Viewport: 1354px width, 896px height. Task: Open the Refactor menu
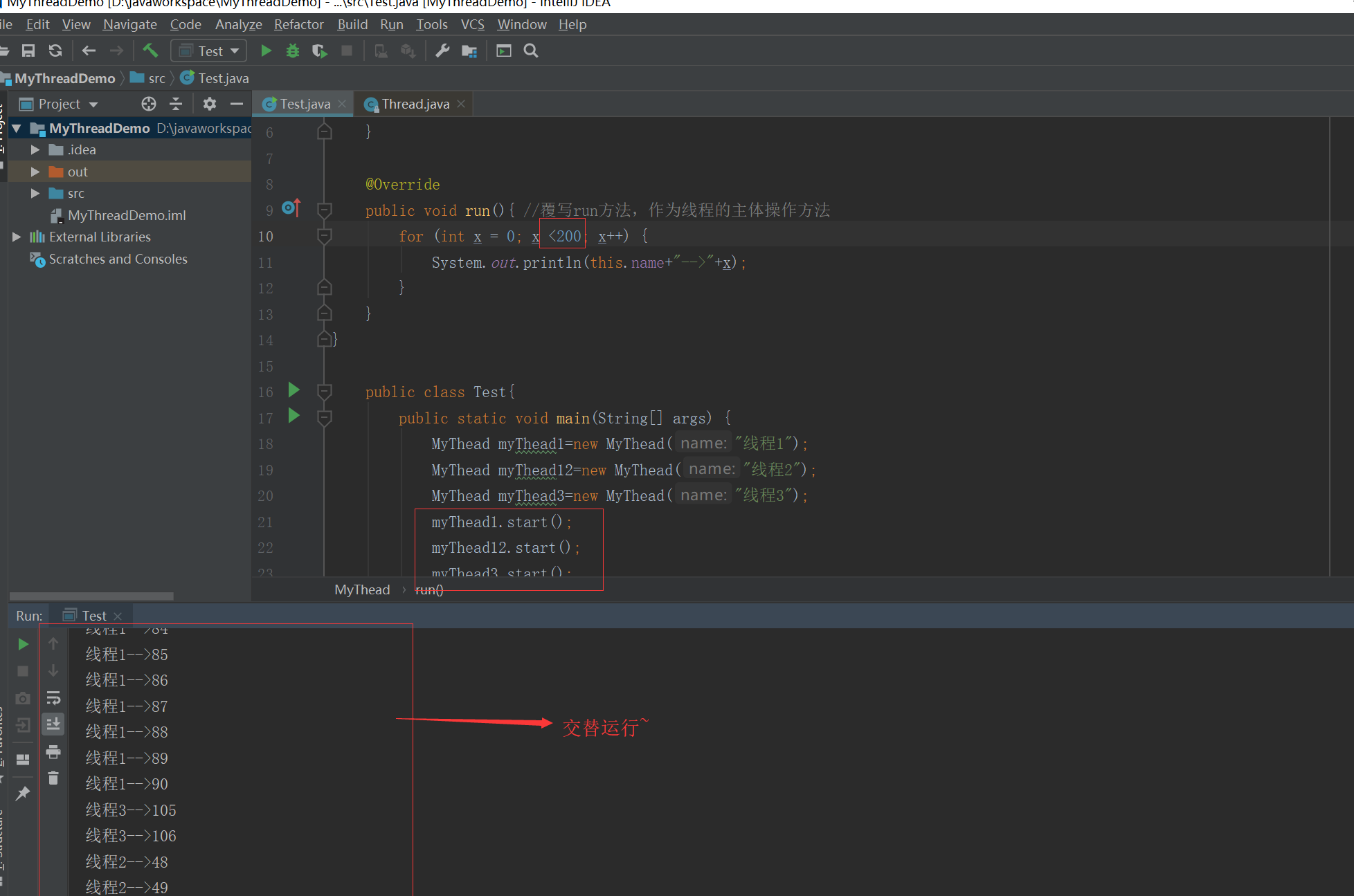pyautogui.click(x=298, y=24)
